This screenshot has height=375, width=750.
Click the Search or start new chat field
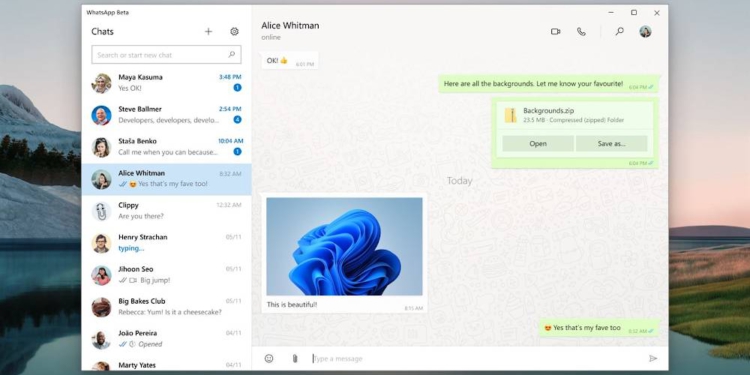166,55
